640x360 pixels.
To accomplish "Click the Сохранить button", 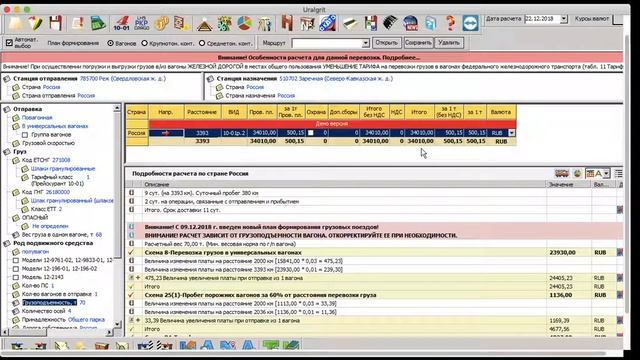I will 418,42.
